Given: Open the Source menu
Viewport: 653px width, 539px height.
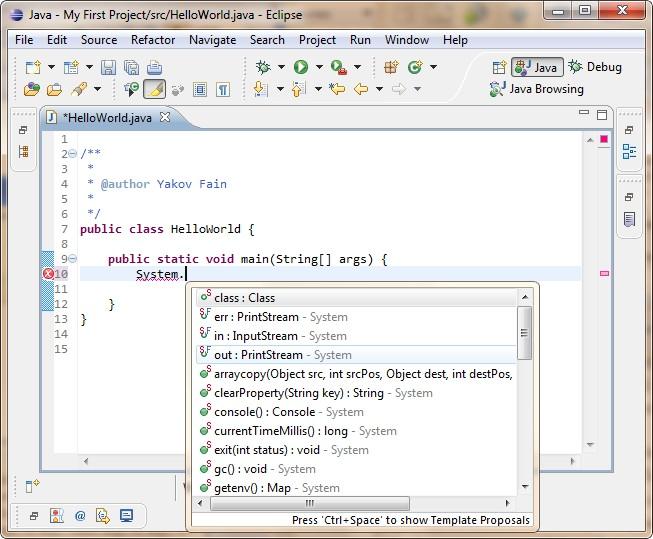Looking at the screenshot, I should (x=99, y=40).
